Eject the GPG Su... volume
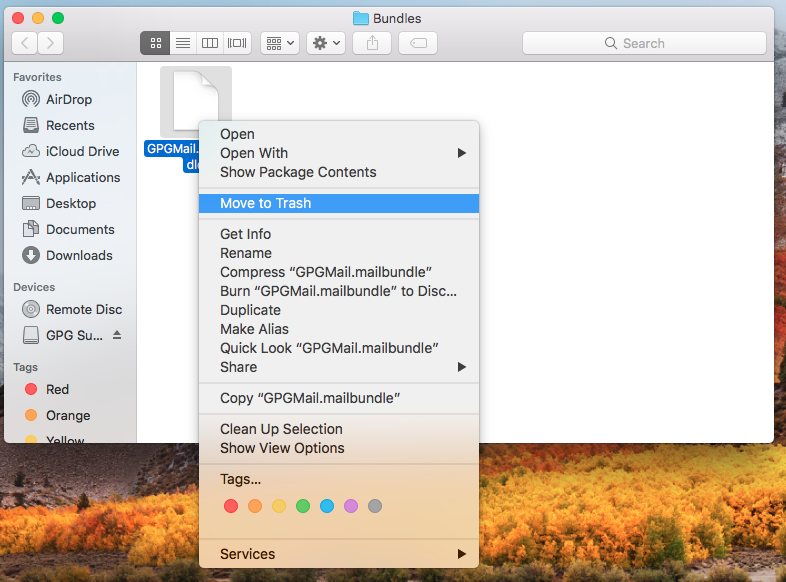Image resolution: width=786 pixels, height=582 pixels. click(x=117, y=335)
